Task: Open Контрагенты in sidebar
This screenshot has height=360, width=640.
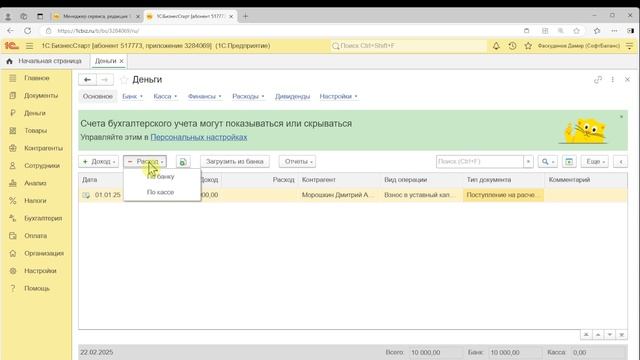Action: (43, 148)
